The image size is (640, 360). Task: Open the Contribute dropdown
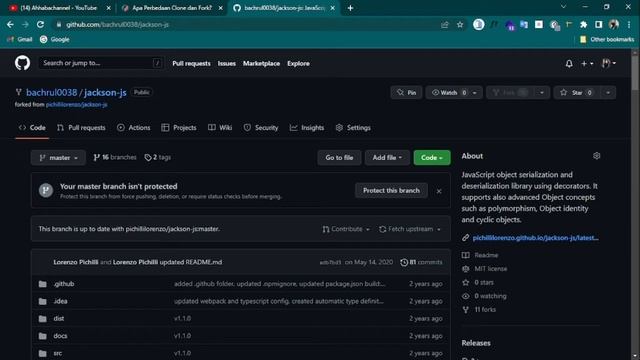click(346, 229)
